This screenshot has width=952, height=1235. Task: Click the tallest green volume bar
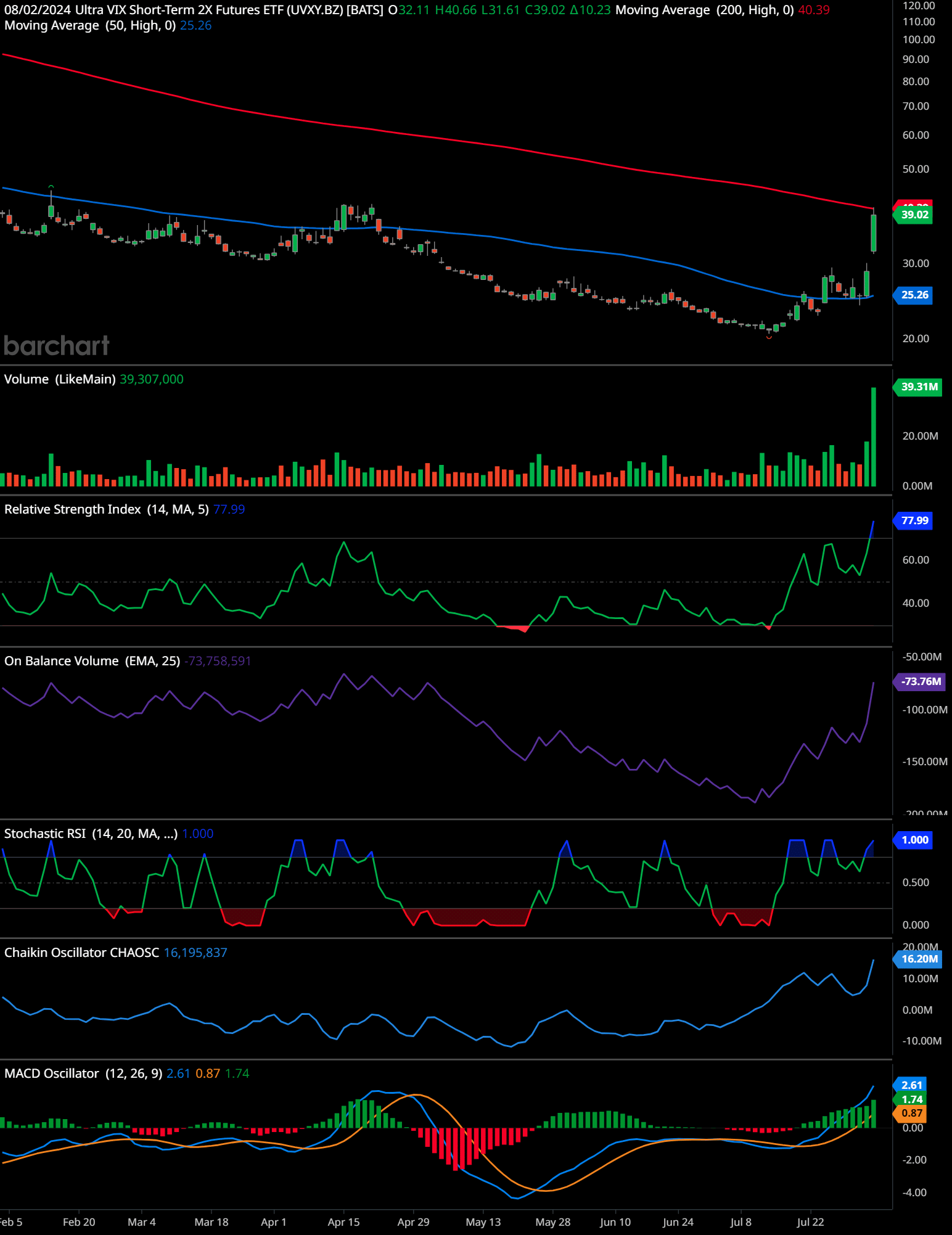(874, 437)
